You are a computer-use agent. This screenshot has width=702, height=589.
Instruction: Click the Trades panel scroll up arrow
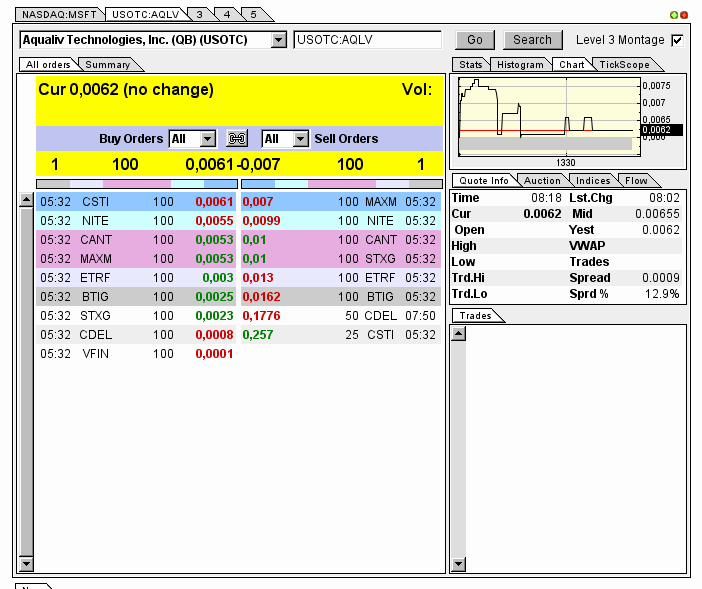click(x=459, y=333)
